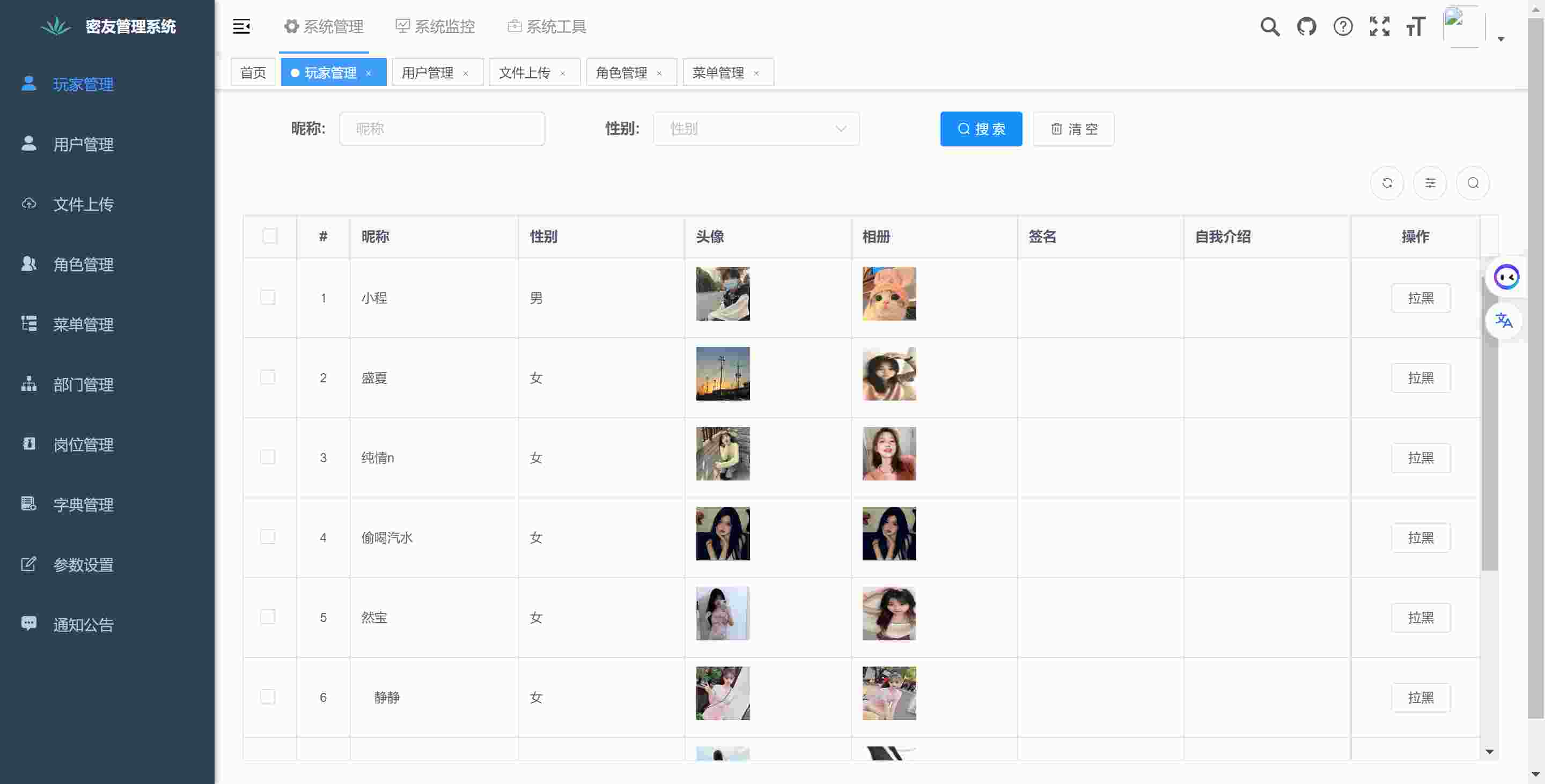Click 拉黑 button for 盛夏

click(x=1420, y=378)
